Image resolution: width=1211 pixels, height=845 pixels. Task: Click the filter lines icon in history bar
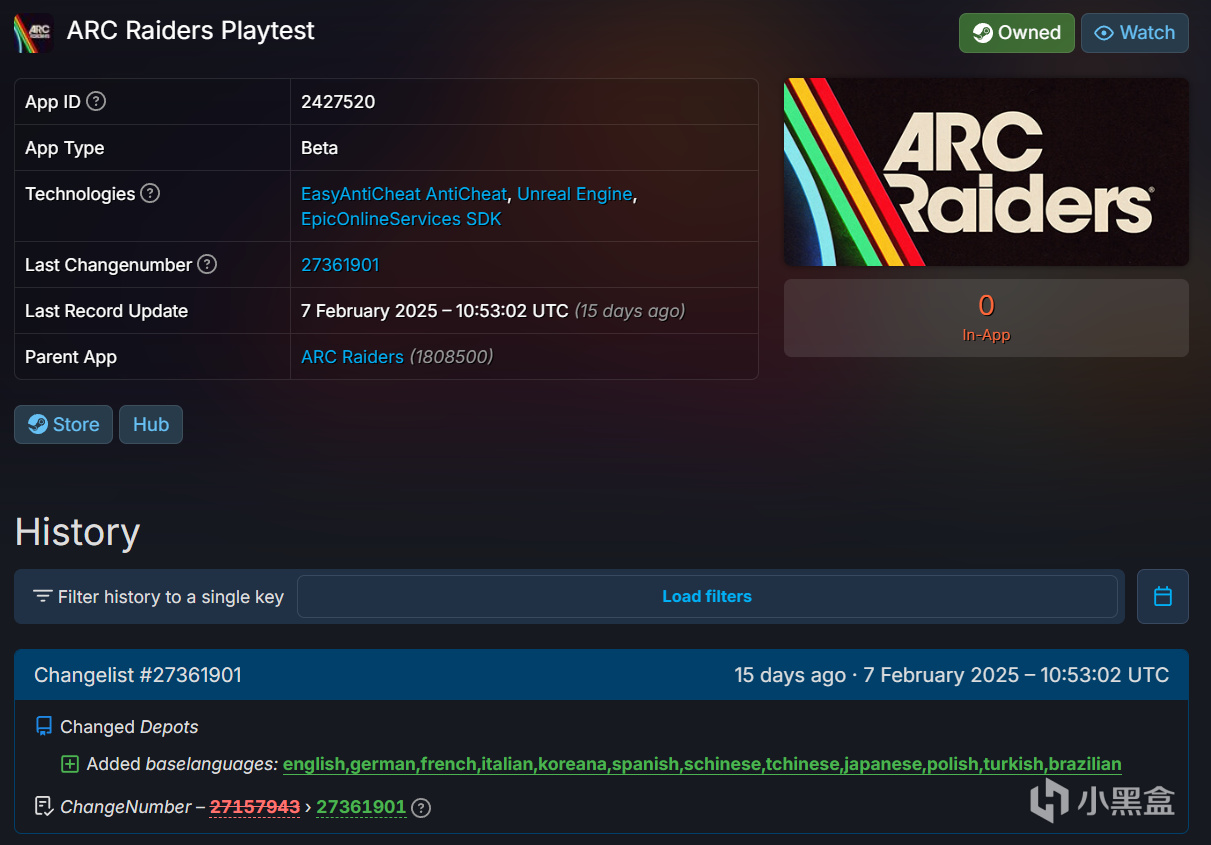tap(42, 596)
